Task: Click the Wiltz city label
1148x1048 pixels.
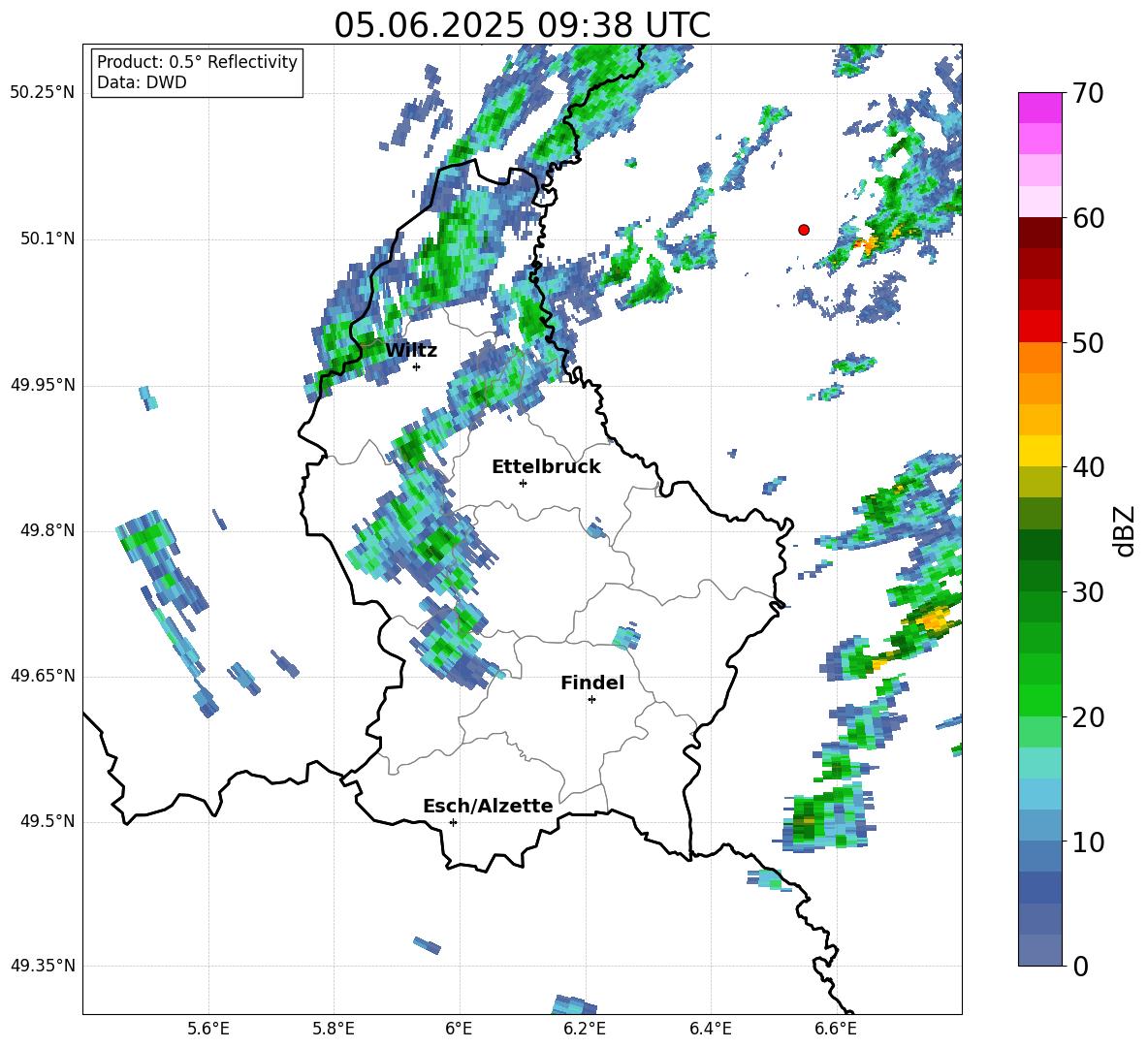Action: tap(411, 351)
